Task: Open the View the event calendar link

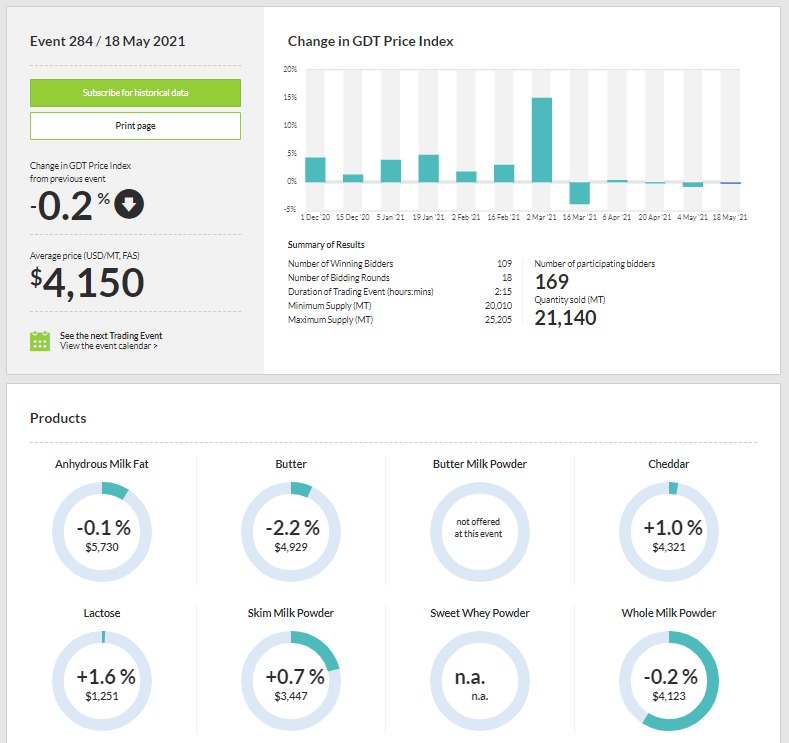Action: point(108,346)
